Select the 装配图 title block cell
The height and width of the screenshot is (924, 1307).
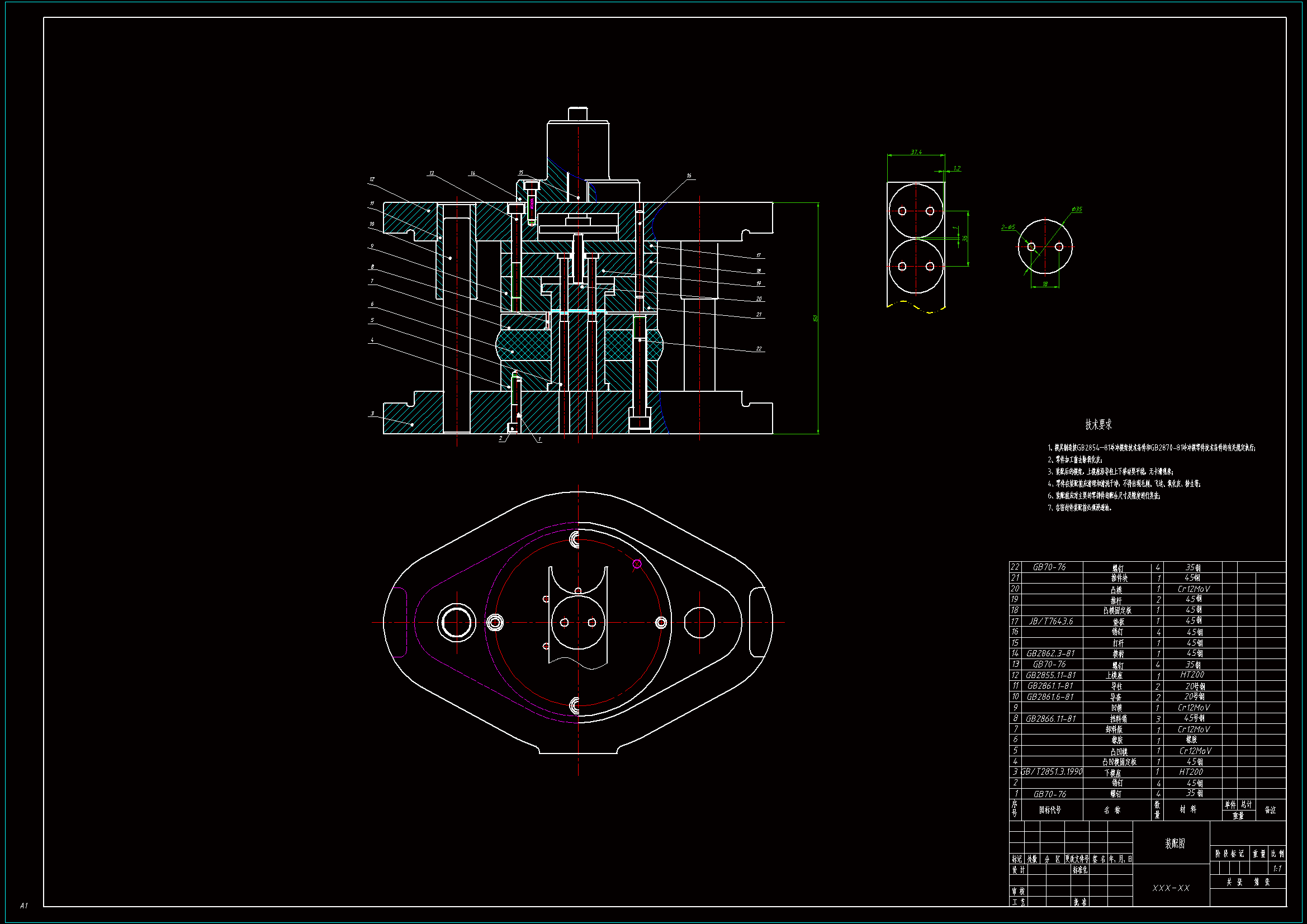tap(1175, 844)
